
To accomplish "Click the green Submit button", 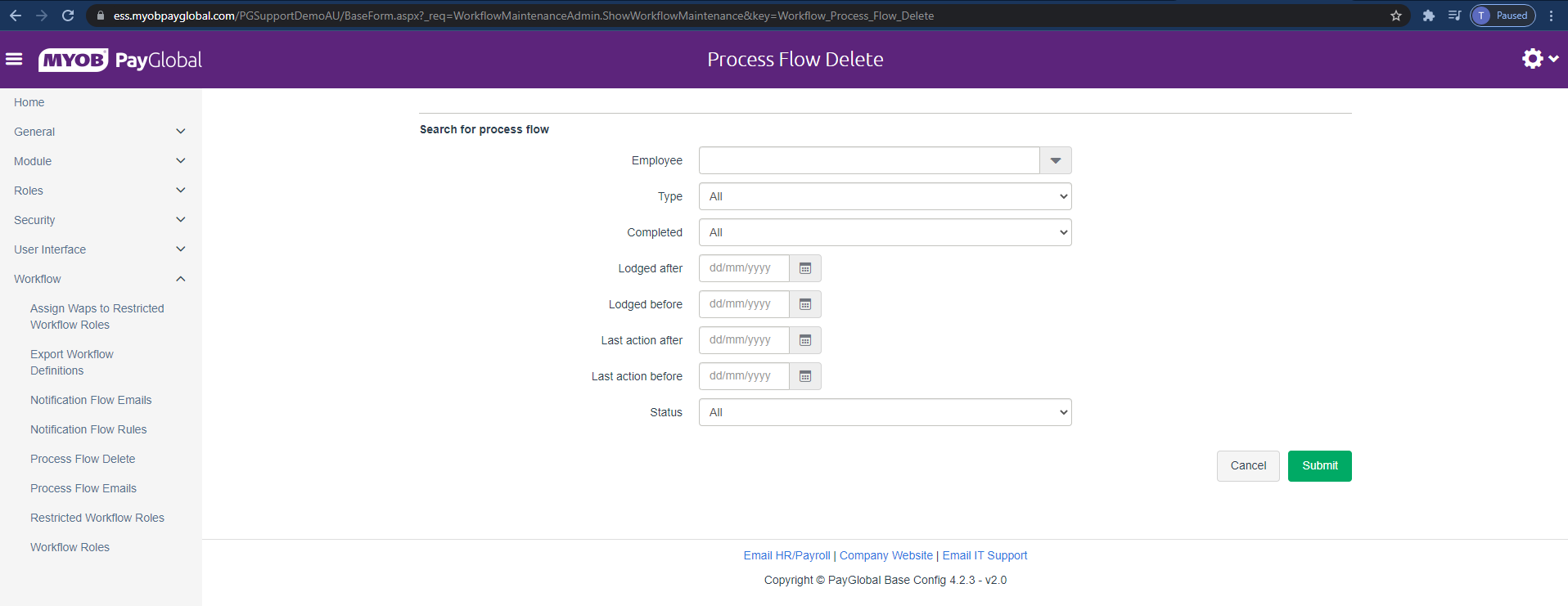I will click(1319, 466).
